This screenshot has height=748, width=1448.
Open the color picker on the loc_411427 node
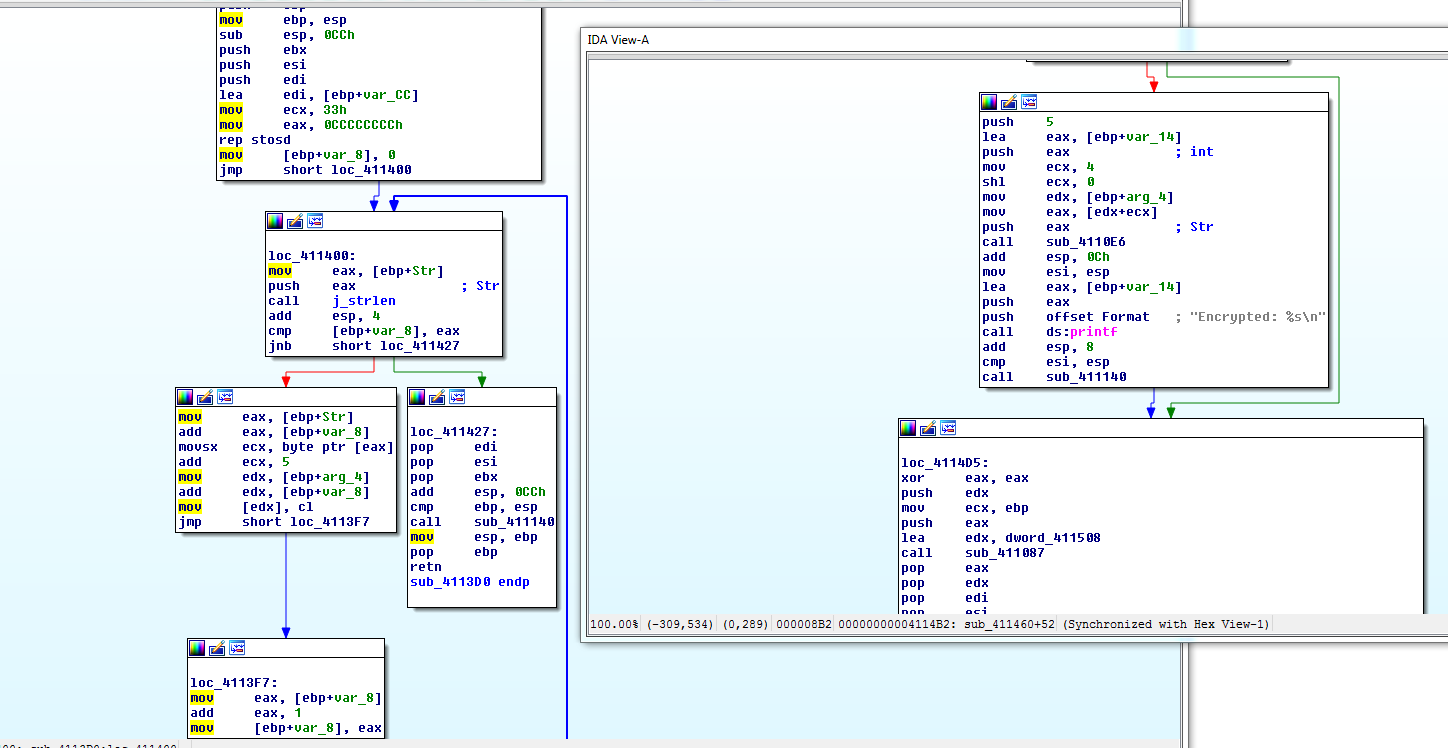pyautogui.click(x=417, y=398)
